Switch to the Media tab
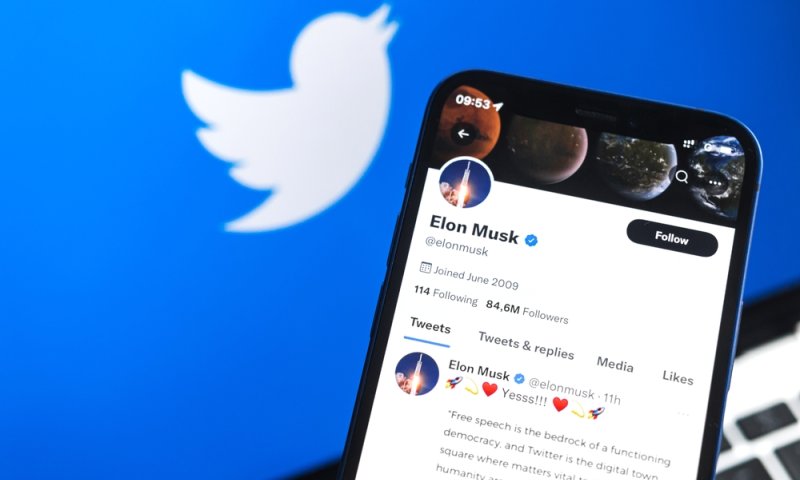 tap(615, 364)
